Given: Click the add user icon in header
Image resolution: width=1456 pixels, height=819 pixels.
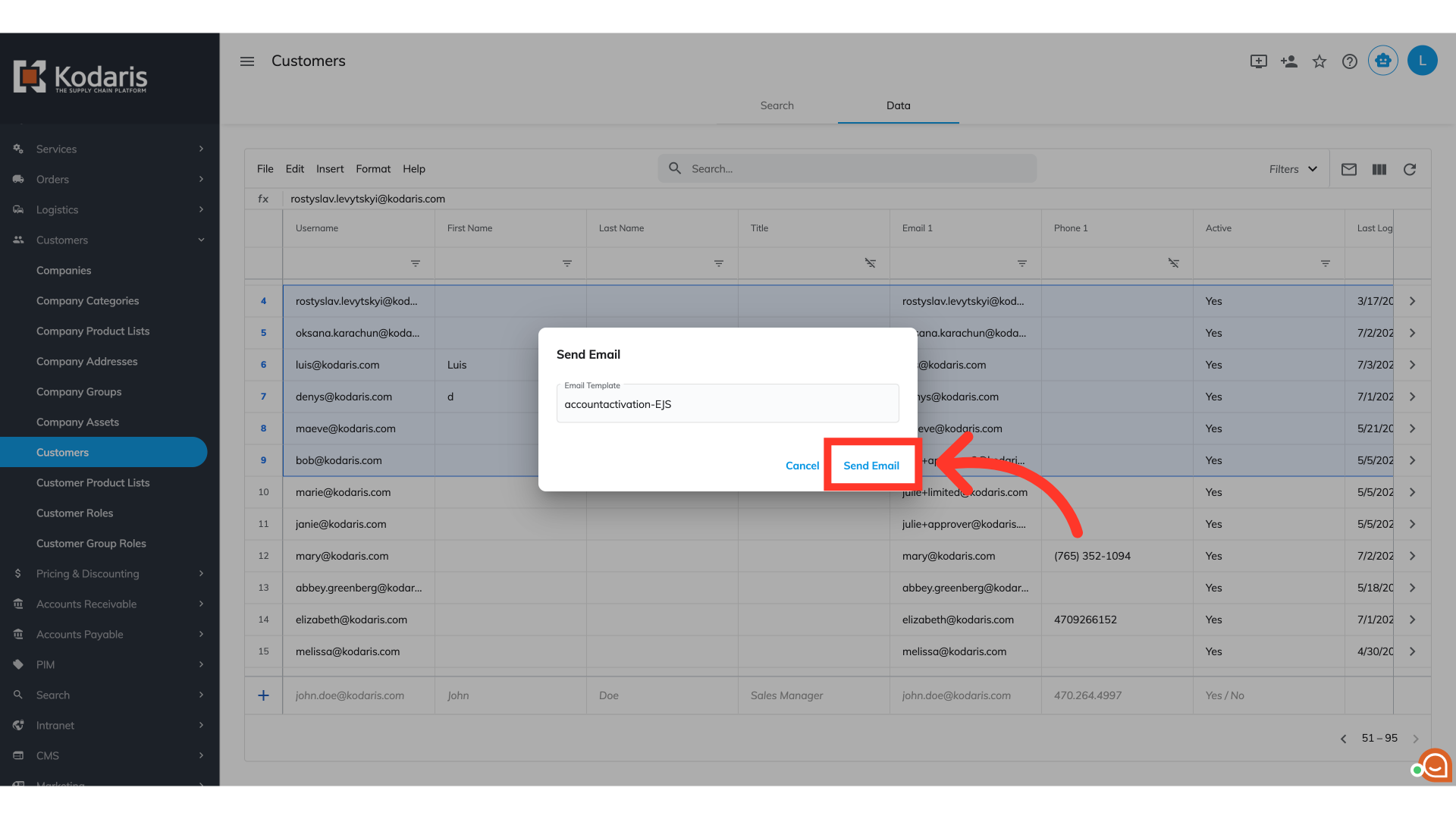Looking at the screenshot, I should pyautogui.click(x=1289, y=61).
